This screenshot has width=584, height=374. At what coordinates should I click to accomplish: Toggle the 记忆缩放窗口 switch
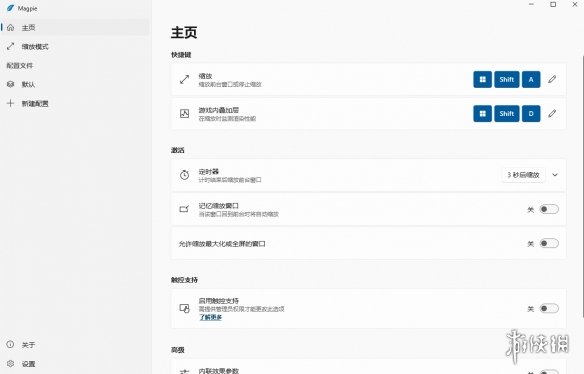tap(549, 209)
